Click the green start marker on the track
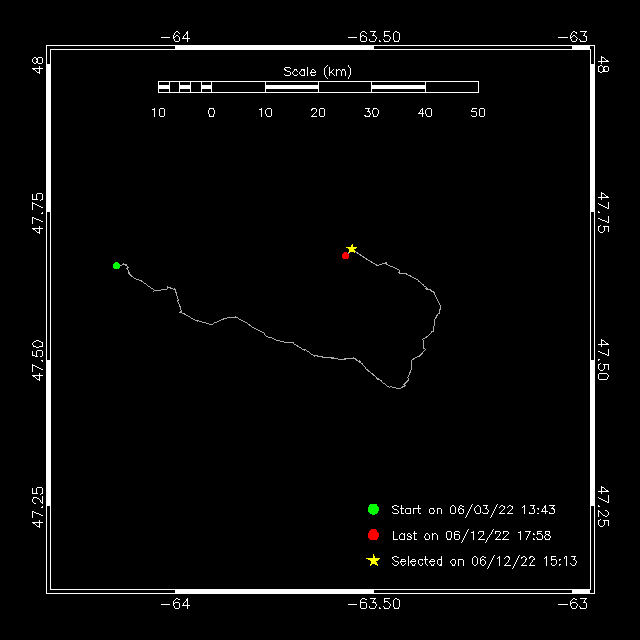This screenshot has width=640, height=640. pyautogui.click(x=117, y=265)
